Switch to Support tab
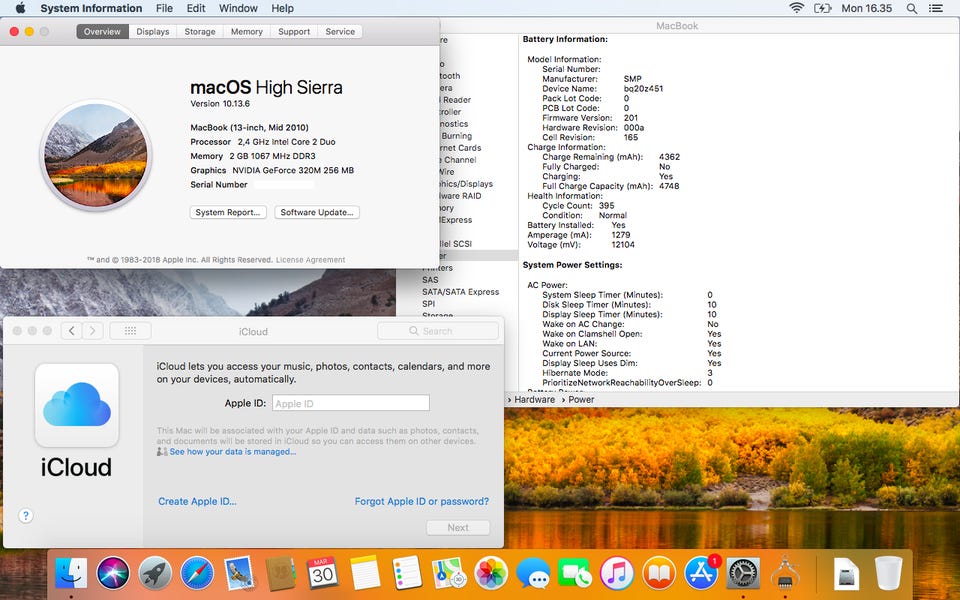Viewport: 960px width, 600px height. [x=294, y=31]
